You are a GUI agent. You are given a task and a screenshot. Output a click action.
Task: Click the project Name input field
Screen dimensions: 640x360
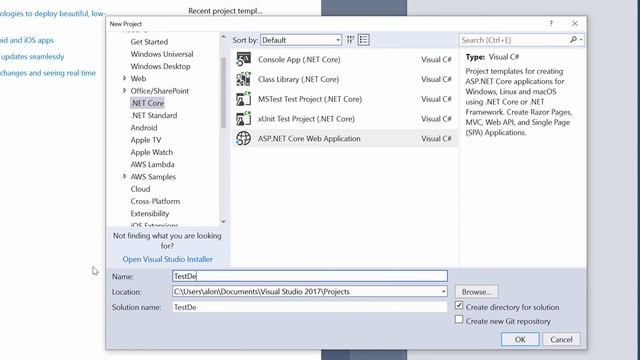310,276
